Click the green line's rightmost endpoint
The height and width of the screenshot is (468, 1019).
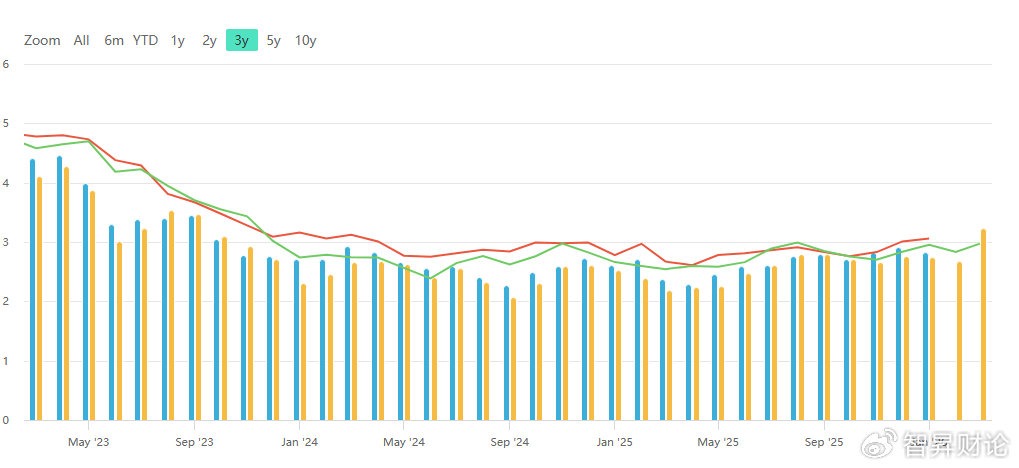982,243
